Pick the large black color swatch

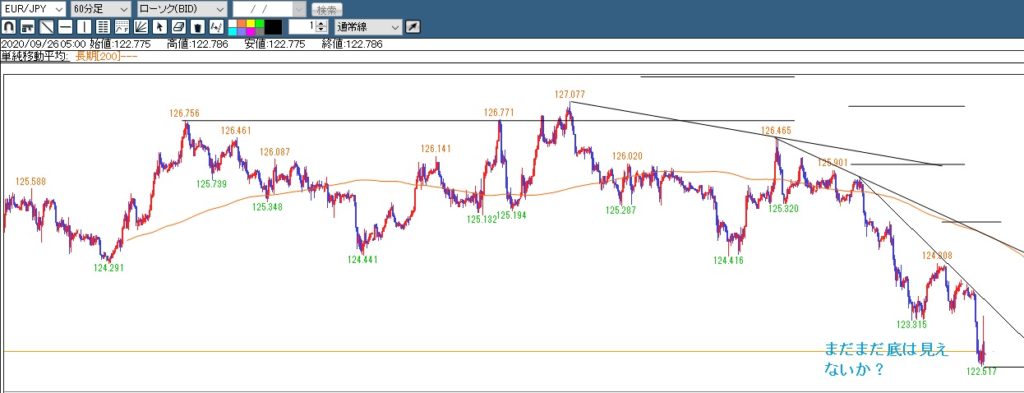click(273, 27)
